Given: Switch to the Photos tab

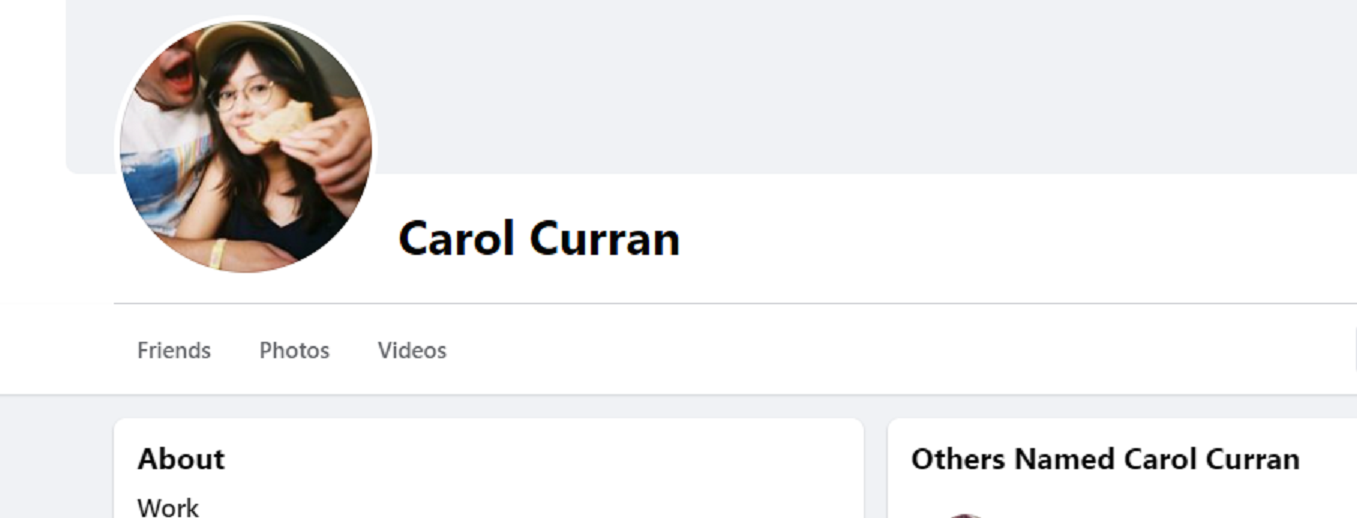Looking at the screenshot, I should (x=294, y=350).
